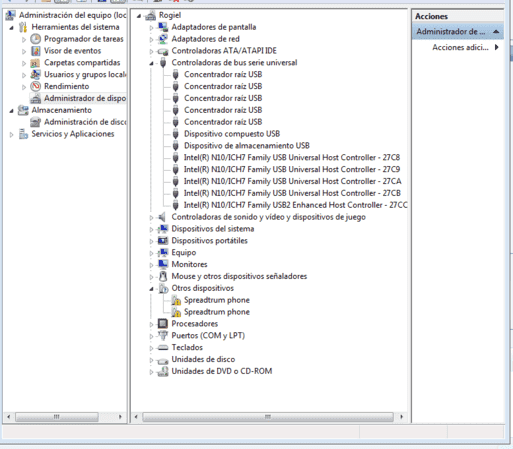Select Administración de discos in the tree

click(85, 122)
